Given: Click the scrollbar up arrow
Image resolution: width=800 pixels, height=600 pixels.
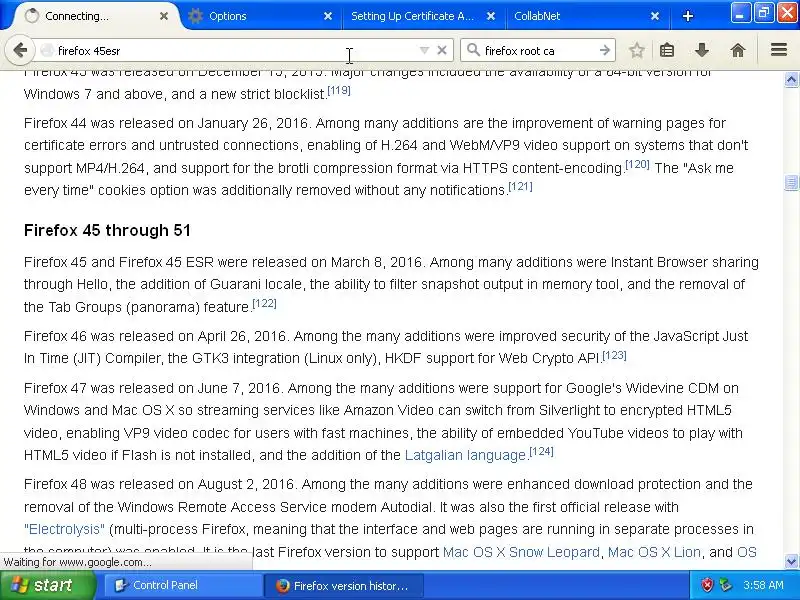Looking at the screenshot, I should click(791, 80).
